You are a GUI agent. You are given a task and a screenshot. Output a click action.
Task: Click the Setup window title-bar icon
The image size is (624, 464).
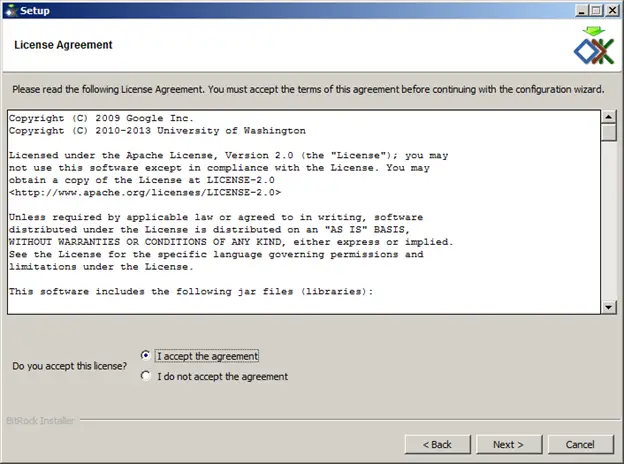pos(11,10)
